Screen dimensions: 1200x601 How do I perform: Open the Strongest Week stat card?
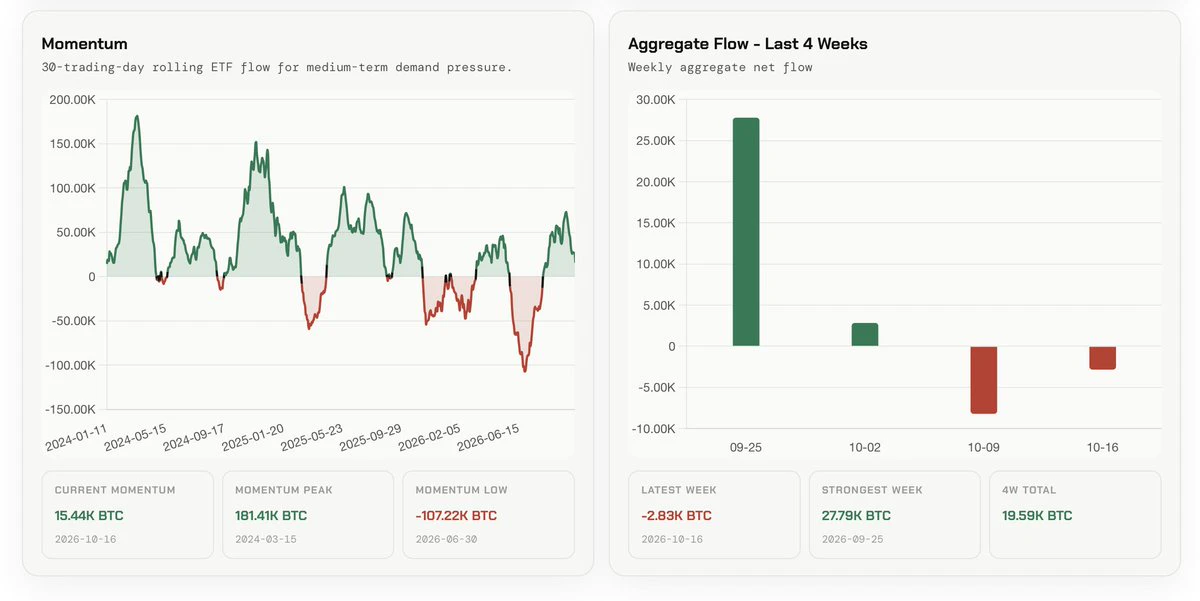(894, 514)
